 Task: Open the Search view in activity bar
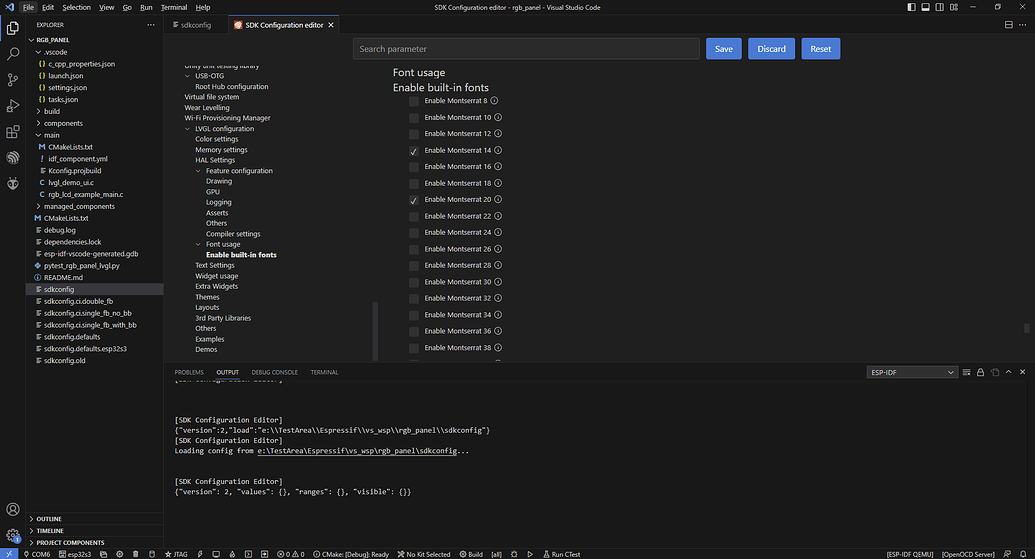click(x=13, y=54)
